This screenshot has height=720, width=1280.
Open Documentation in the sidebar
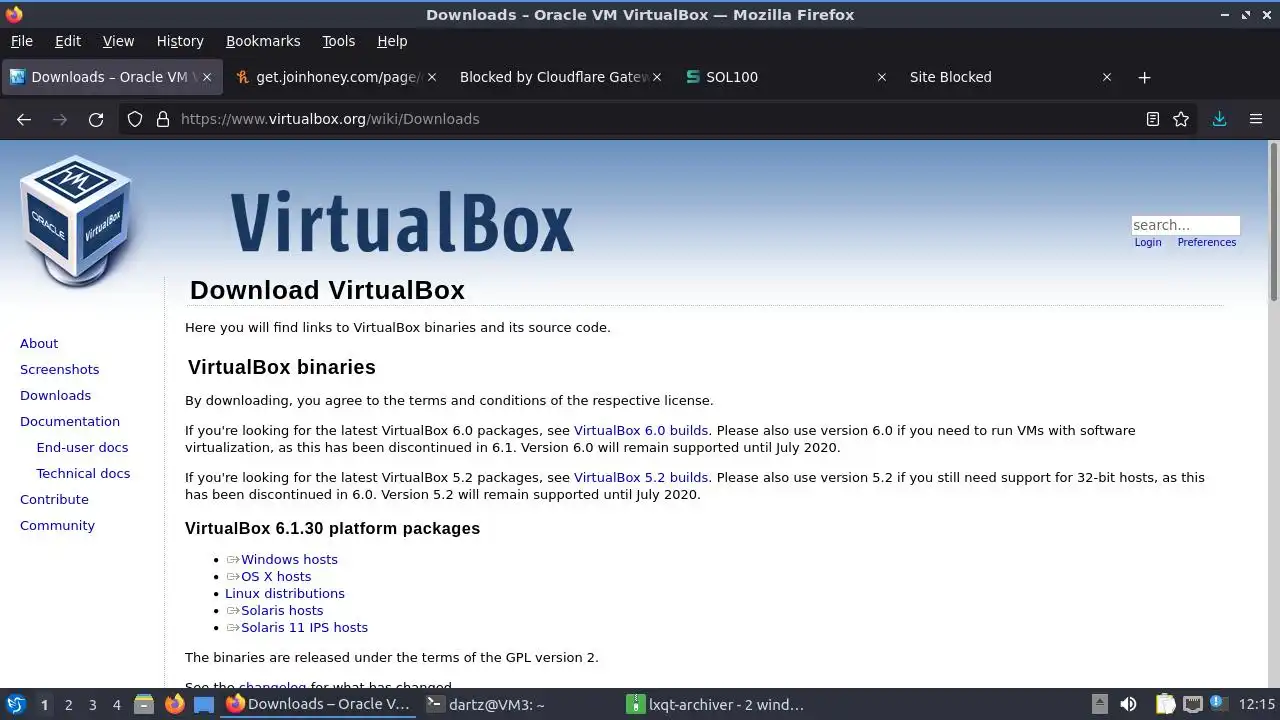pyautogui.click(x=70, y=421)
